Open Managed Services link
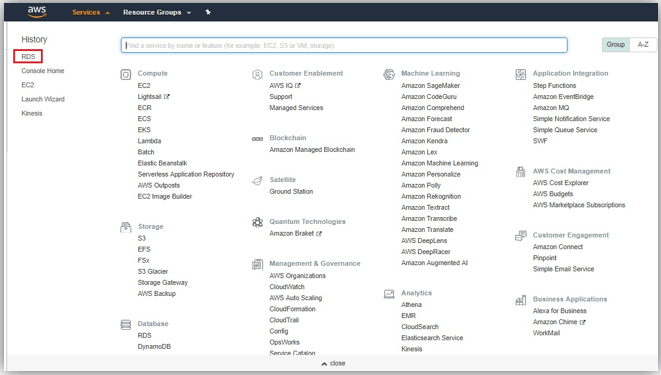This screenshot has width=661, height=375. coord(296,108)
